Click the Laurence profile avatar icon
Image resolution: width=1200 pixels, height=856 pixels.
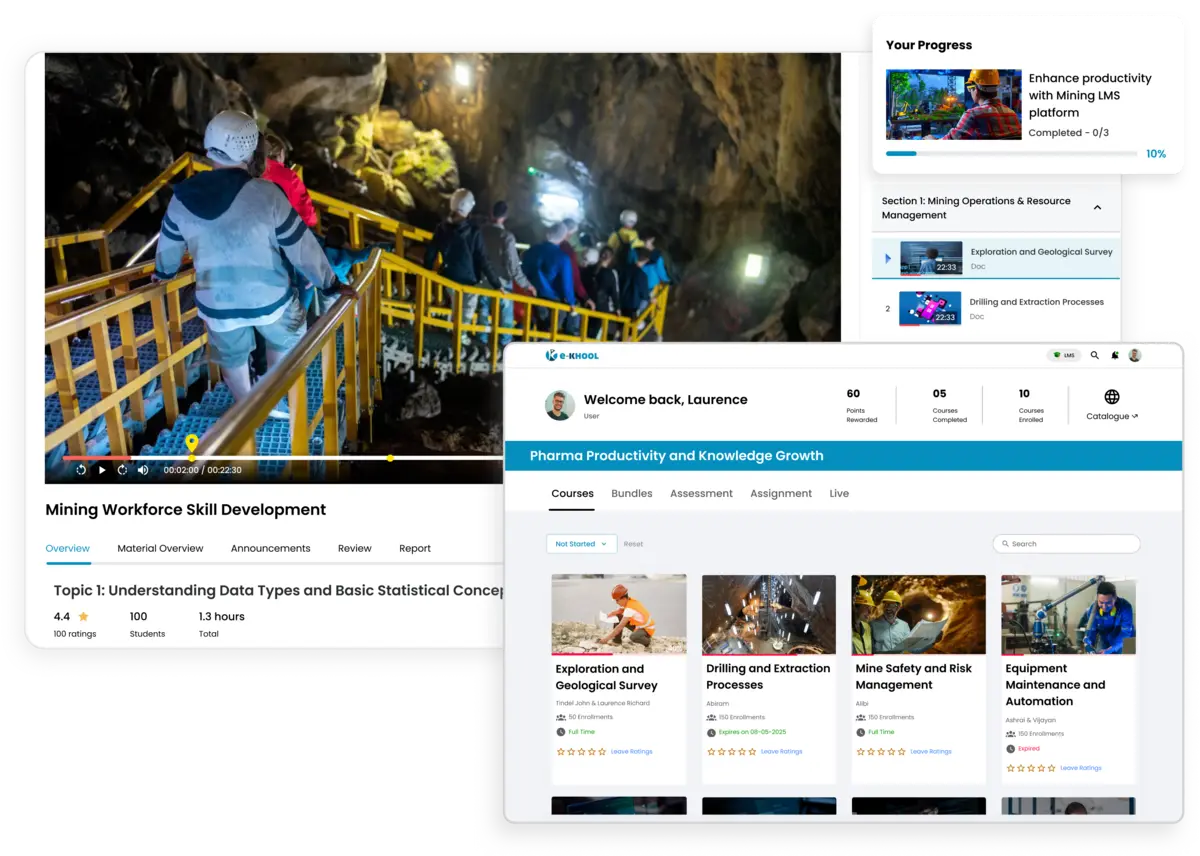[x=1134, y=355]
